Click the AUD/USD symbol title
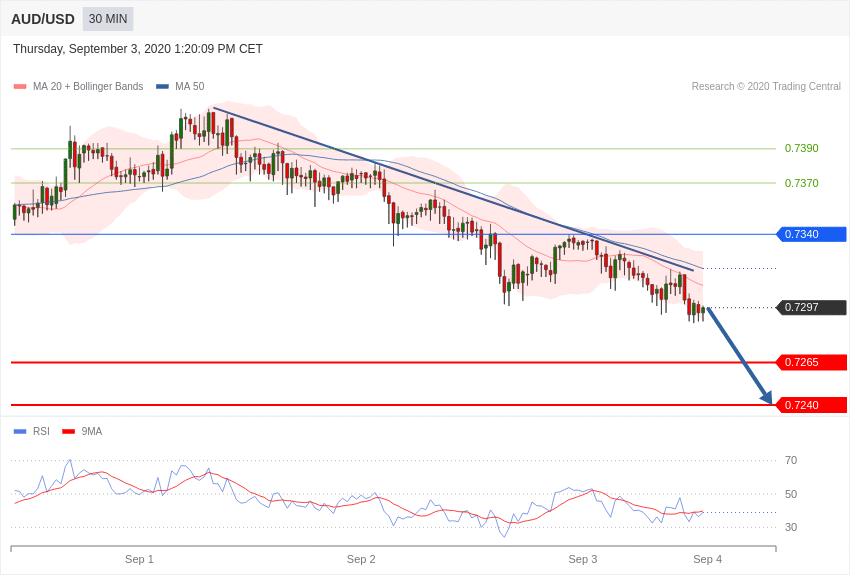This screenshot has height=576, width=850. pyautogui.click(x=43, y=20)
